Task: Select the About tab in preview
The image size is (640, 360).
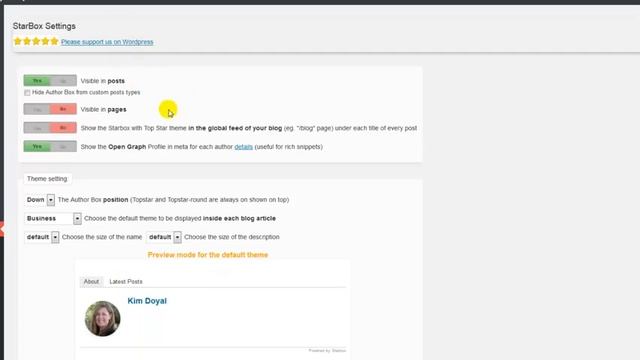Action: click(91, 282)
